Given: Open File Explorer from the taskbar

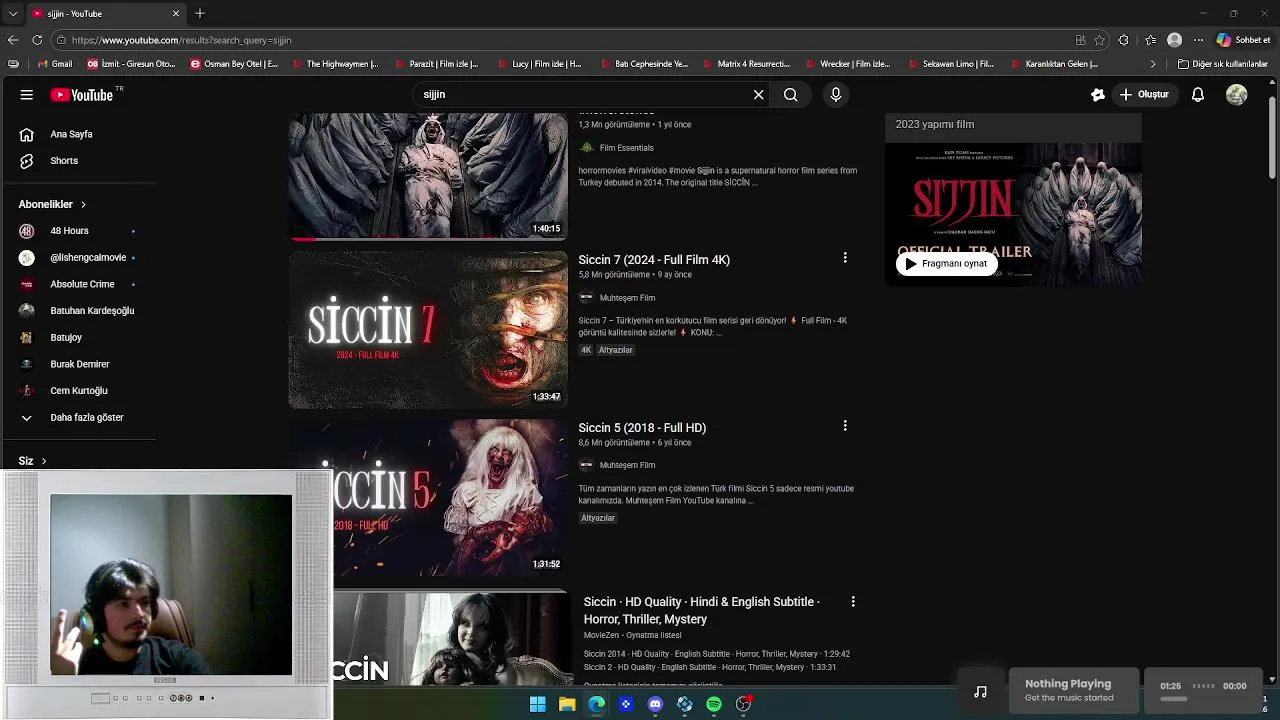Looking at the screenshot, I should pos(567,704).
